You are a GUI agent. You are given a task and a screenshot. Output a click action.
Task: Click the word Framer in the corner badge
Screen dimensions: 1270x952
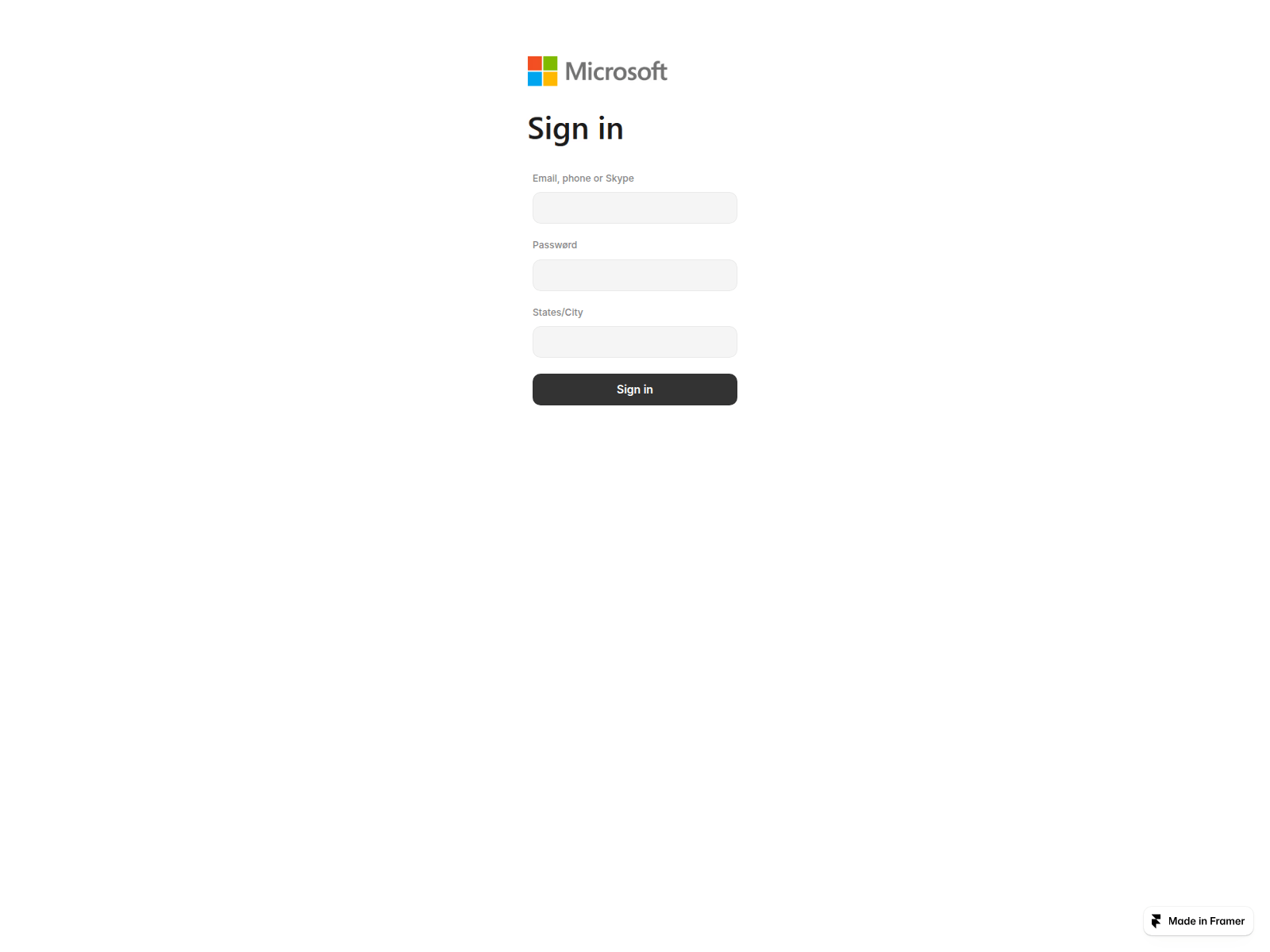(1227, 921)
